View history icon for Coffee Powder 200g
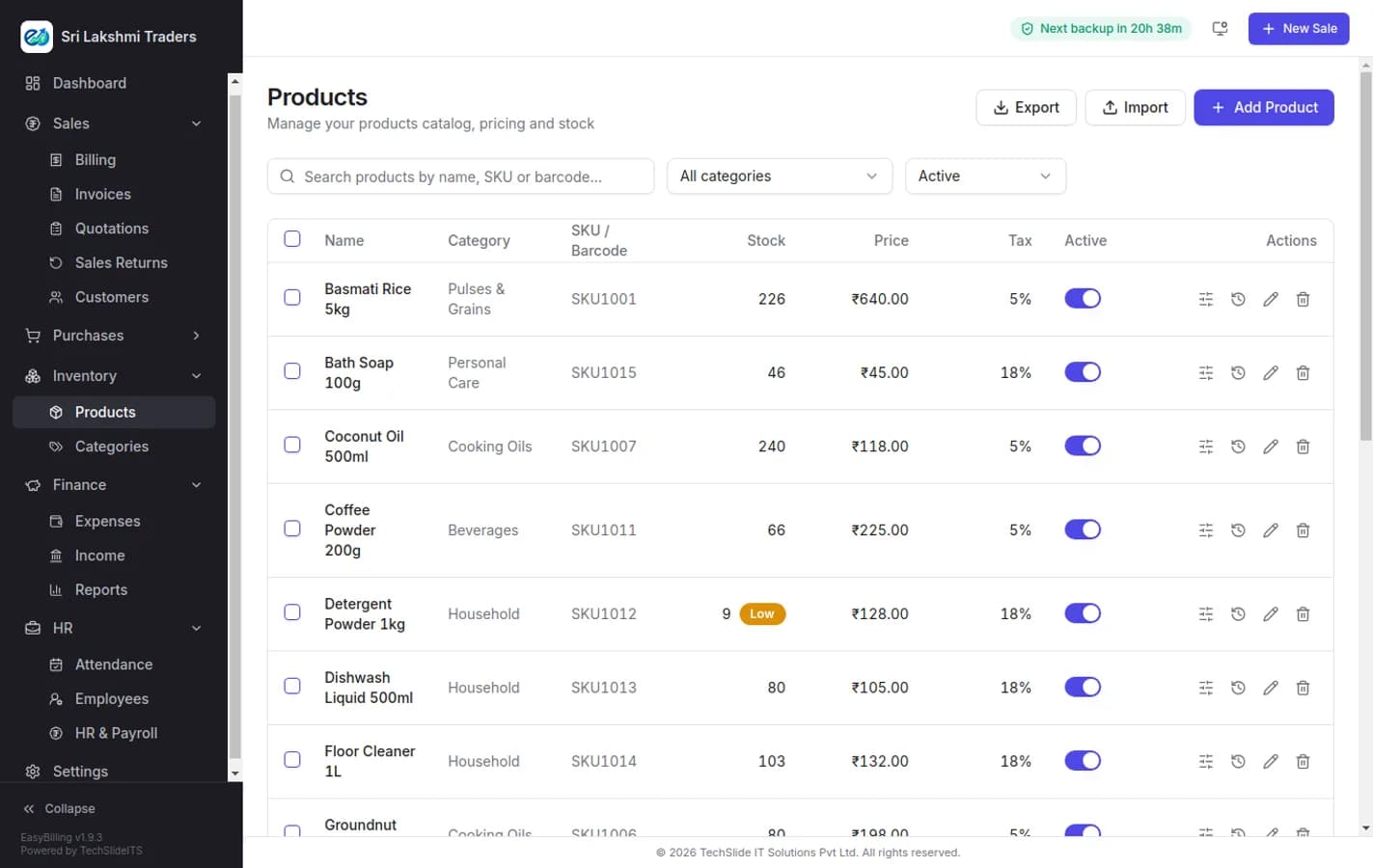1373x868 pixels. (x=1238, y=530)
